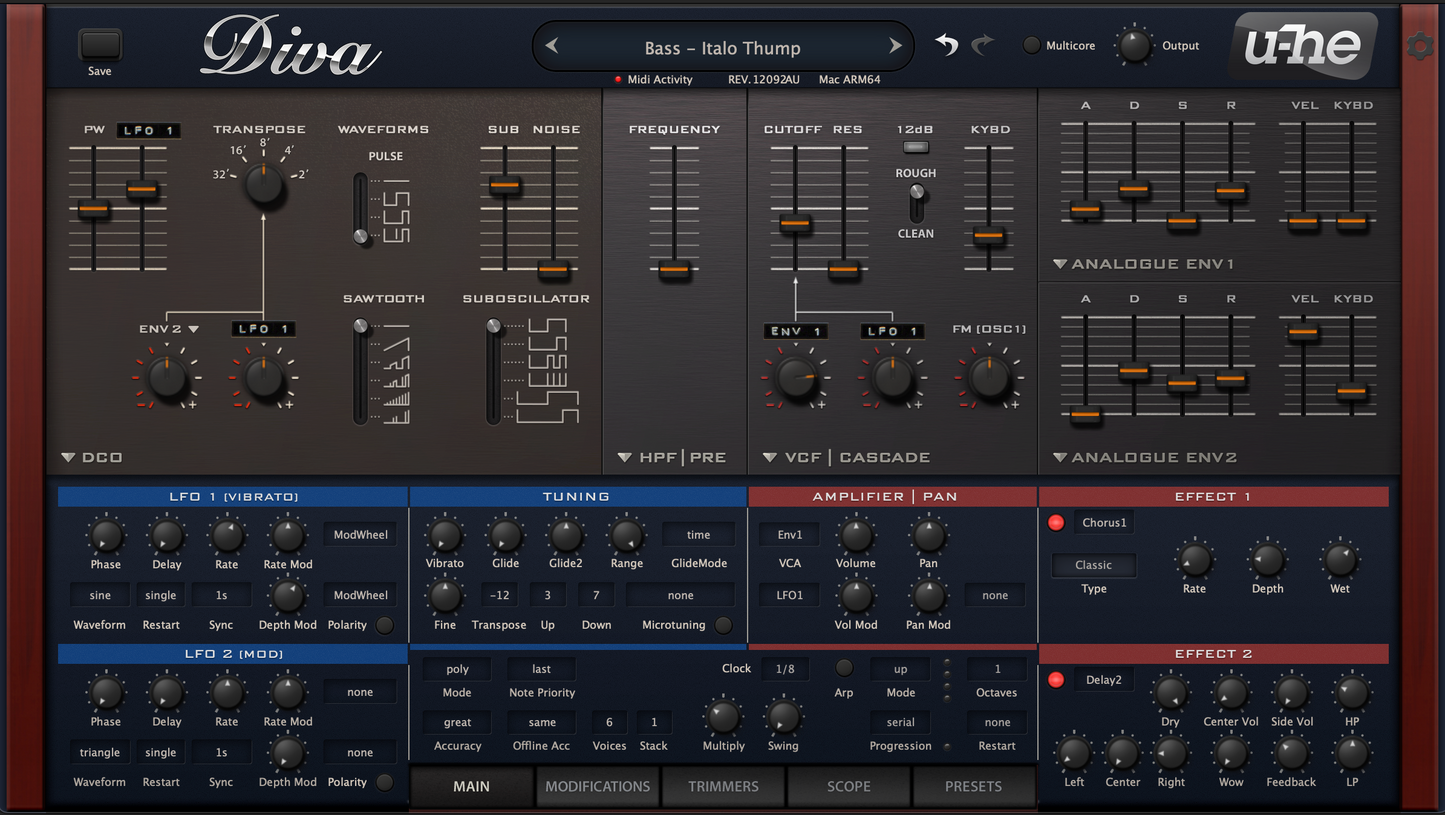Image resolution: width=1445 pixels, height=815 pixels.
Task: Switch to the MAIN tab
Action: 471,786
